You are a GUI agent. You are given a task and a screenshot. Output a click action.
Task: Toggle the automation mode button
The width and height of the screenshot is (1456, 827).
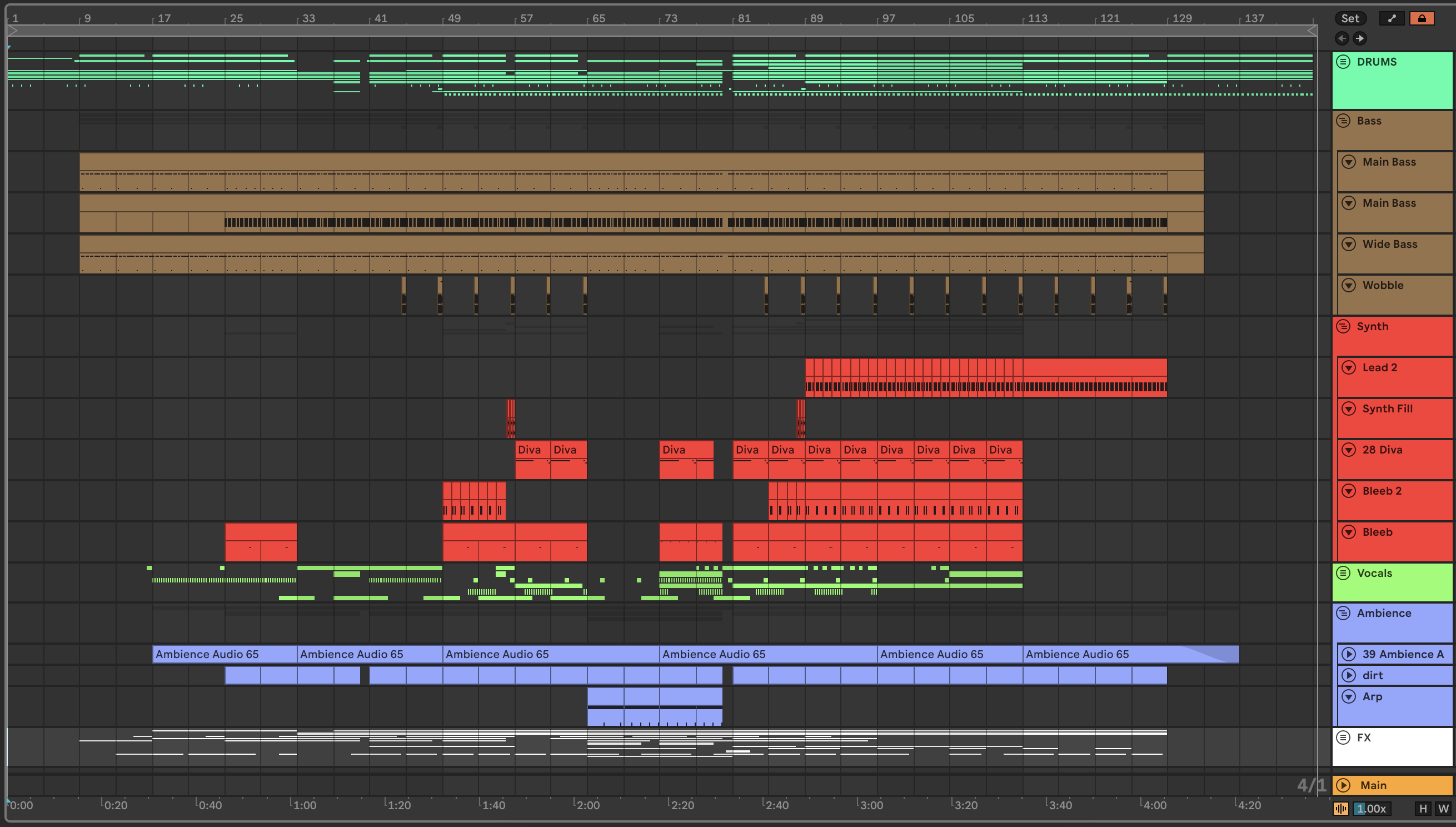(1392, 18)
